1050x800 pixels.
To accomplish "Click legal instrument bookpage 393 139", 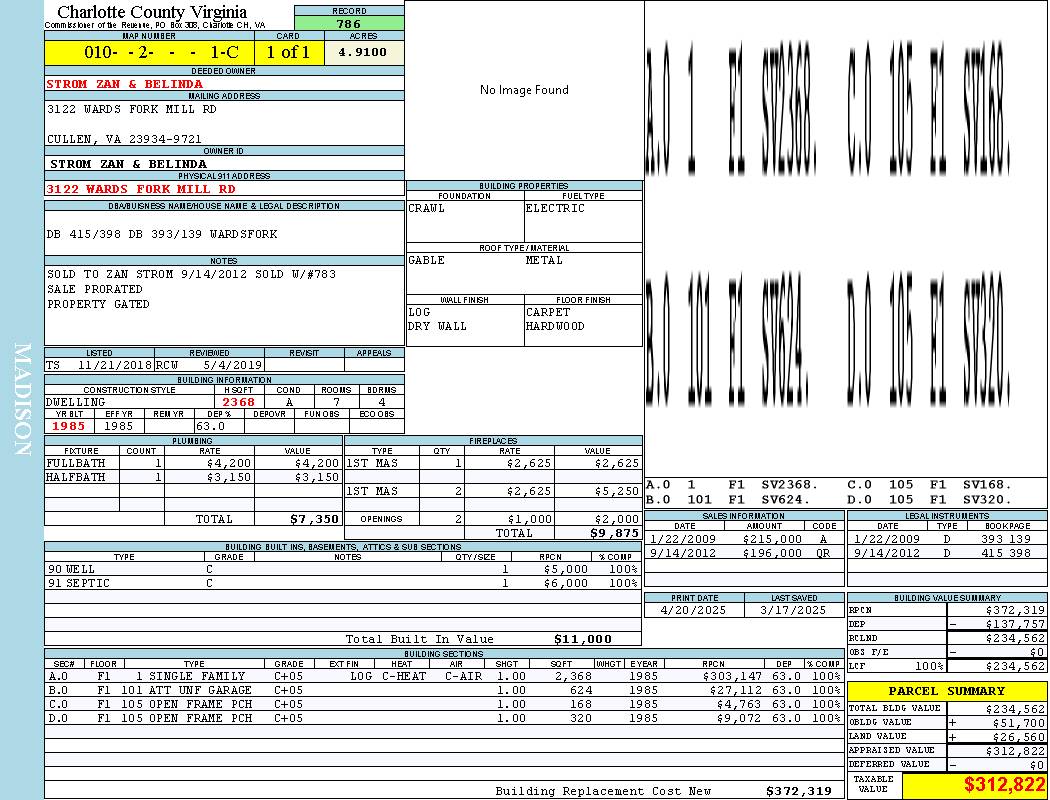I will click(1008, 539).
